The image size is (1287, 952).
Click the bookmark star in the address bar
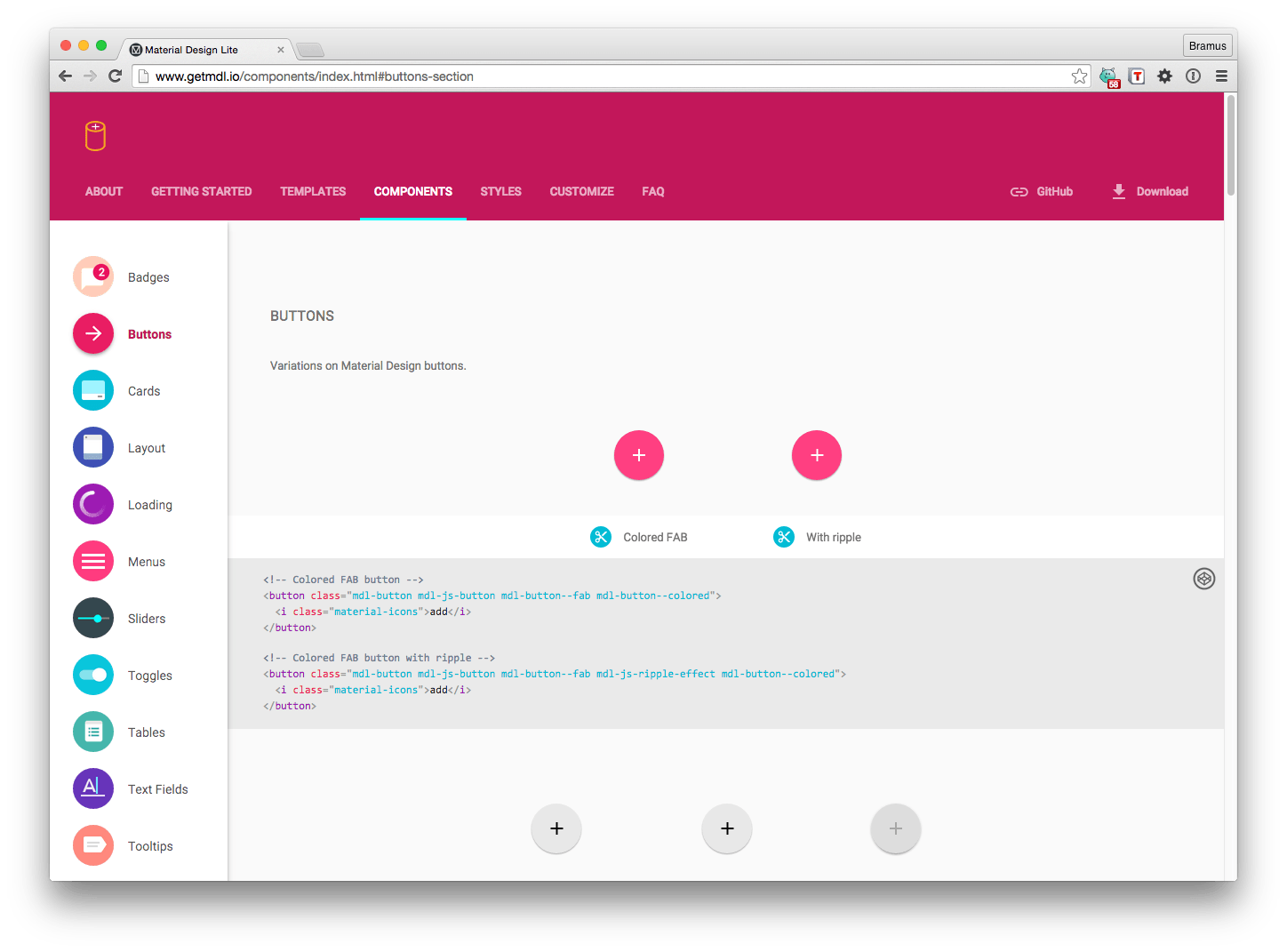(1079, 76)
